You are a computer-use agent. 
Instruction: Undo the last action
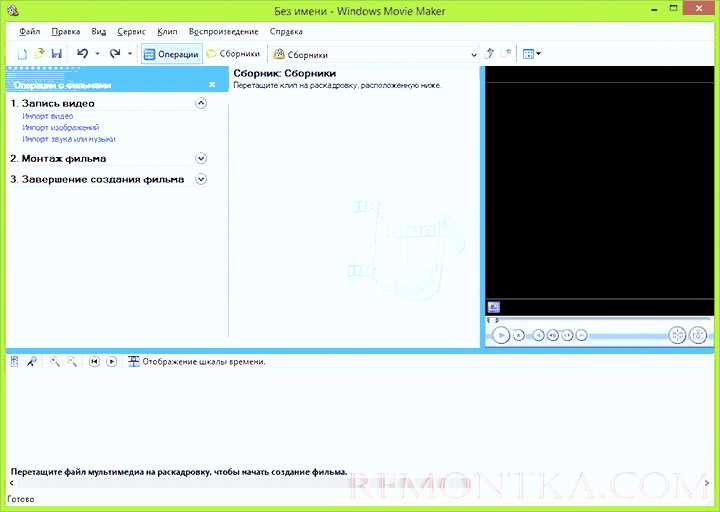pyautogui.click(x=83, y=54)
